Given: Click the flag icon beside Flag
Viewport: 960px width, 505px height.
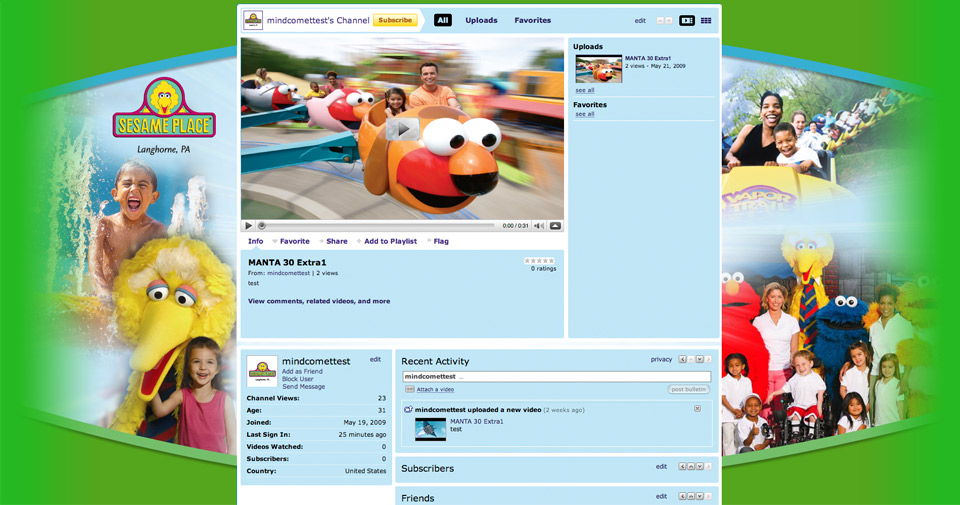Looking at the screenshot, I should [429, 241].
